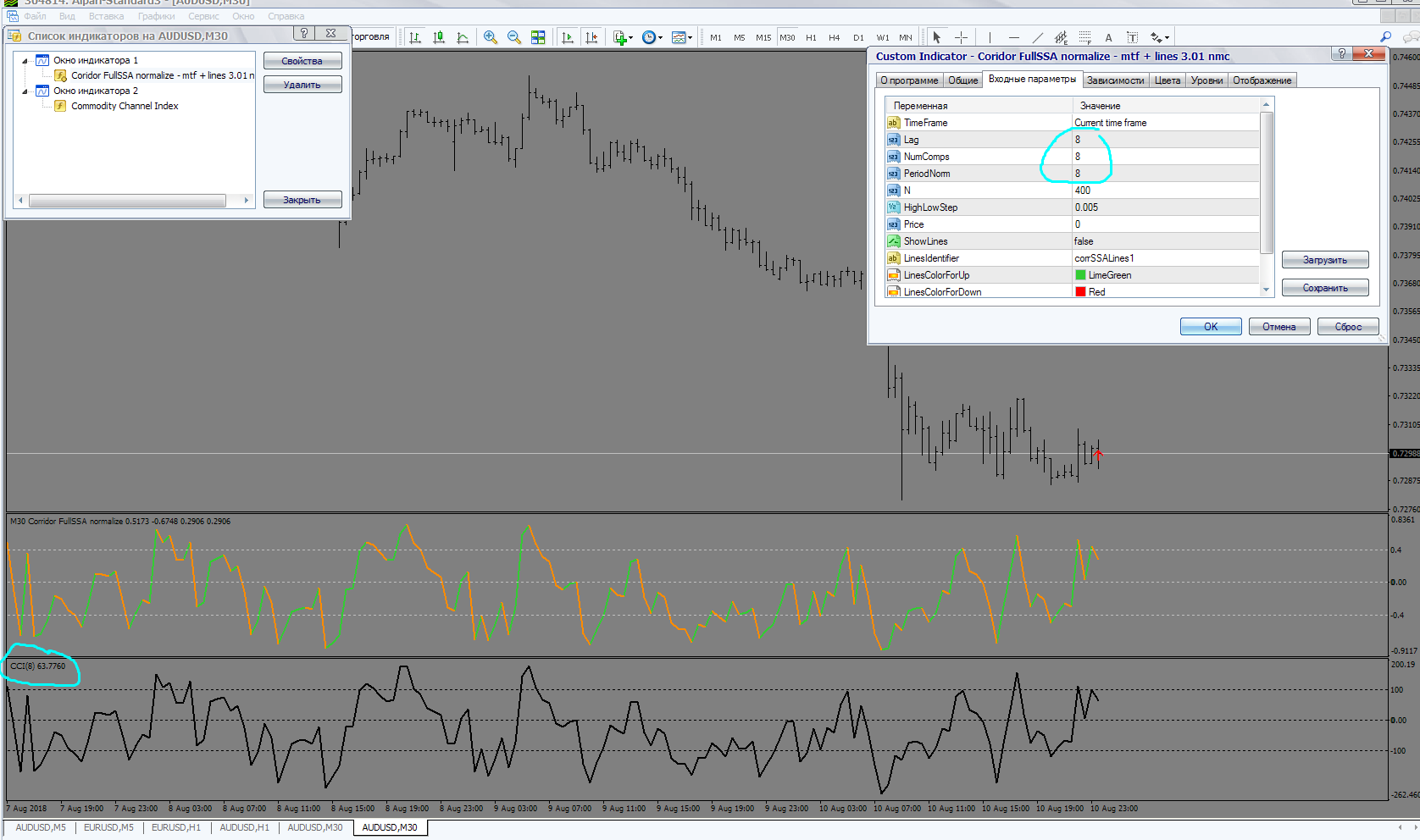Open the Зависимости tab

(x=1115, y=80)
